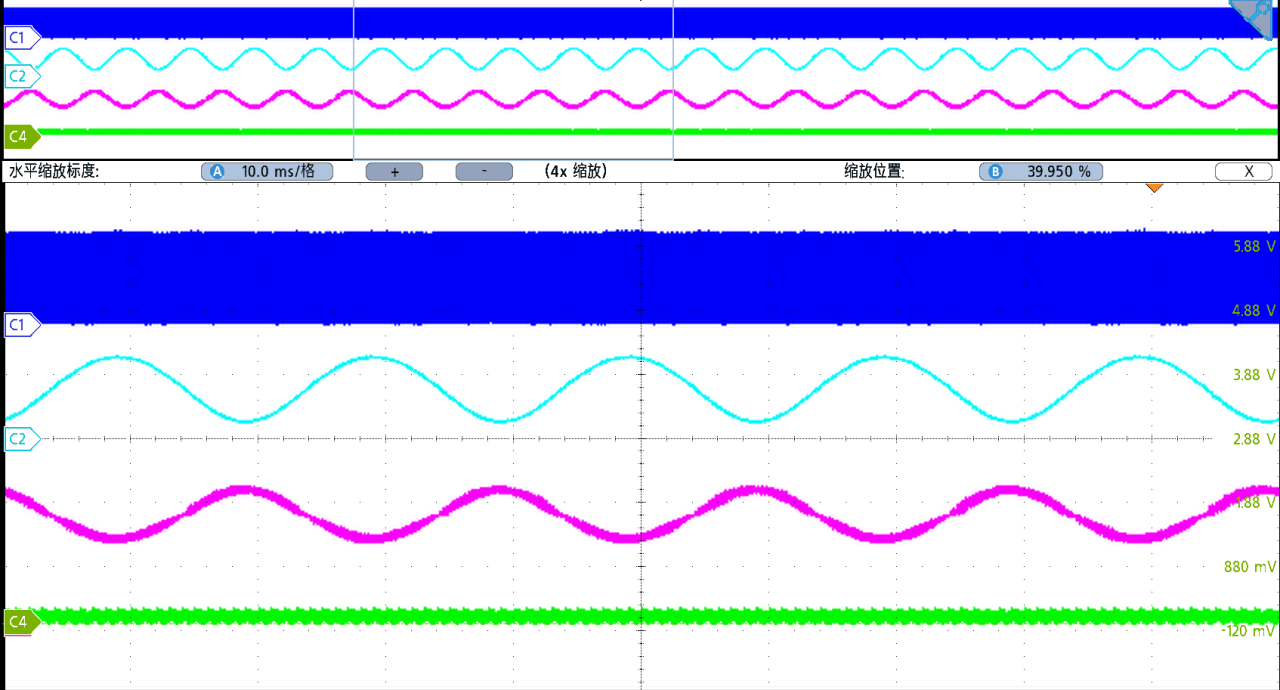Screen dimensions: 1280x690
Task: Increase zoom with the plus button
Action: pos(394,172)
